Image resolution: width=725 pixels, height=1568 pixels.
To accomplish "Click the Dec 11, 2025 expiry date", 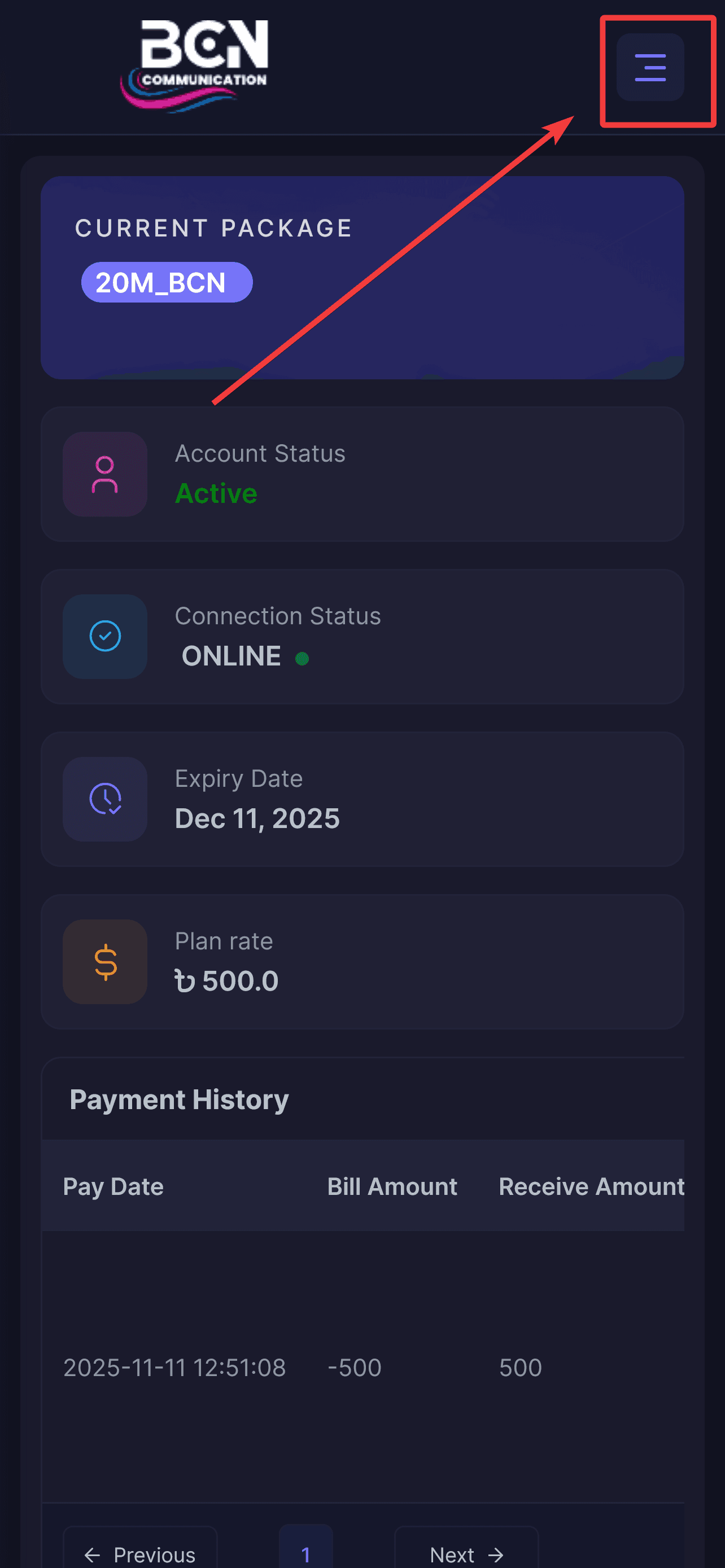I will pyautogui.click(x=257, y=818).
